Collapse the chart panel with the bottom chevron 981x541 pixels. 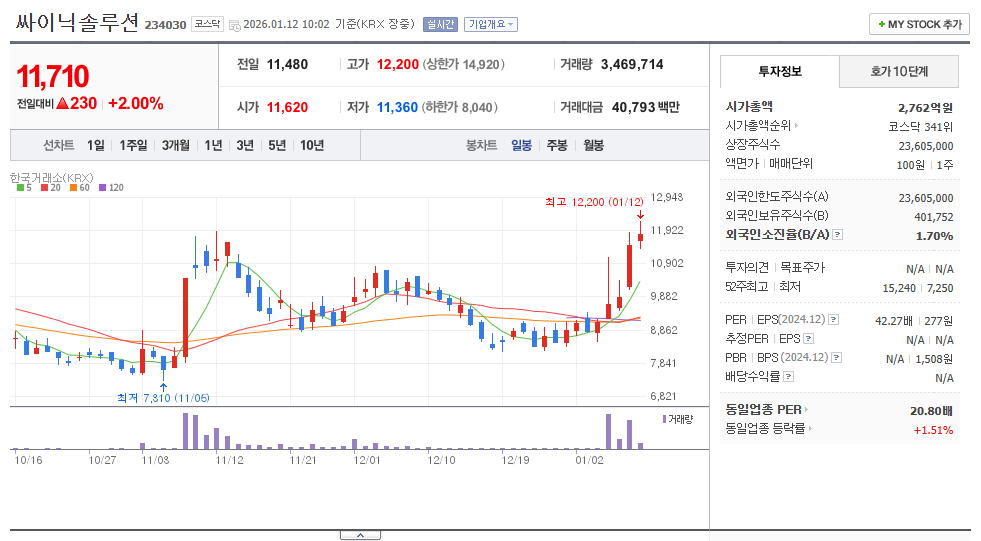point(360,535)
